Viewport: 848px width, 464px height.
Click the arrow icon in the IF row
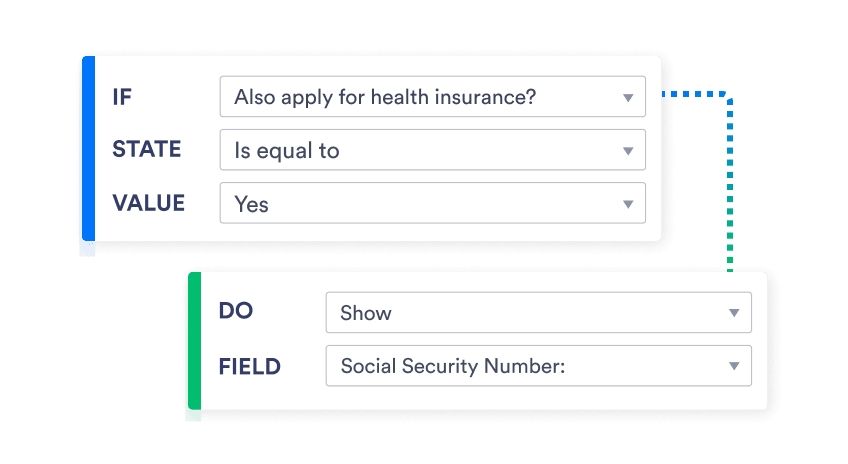[x=628, y=98]
